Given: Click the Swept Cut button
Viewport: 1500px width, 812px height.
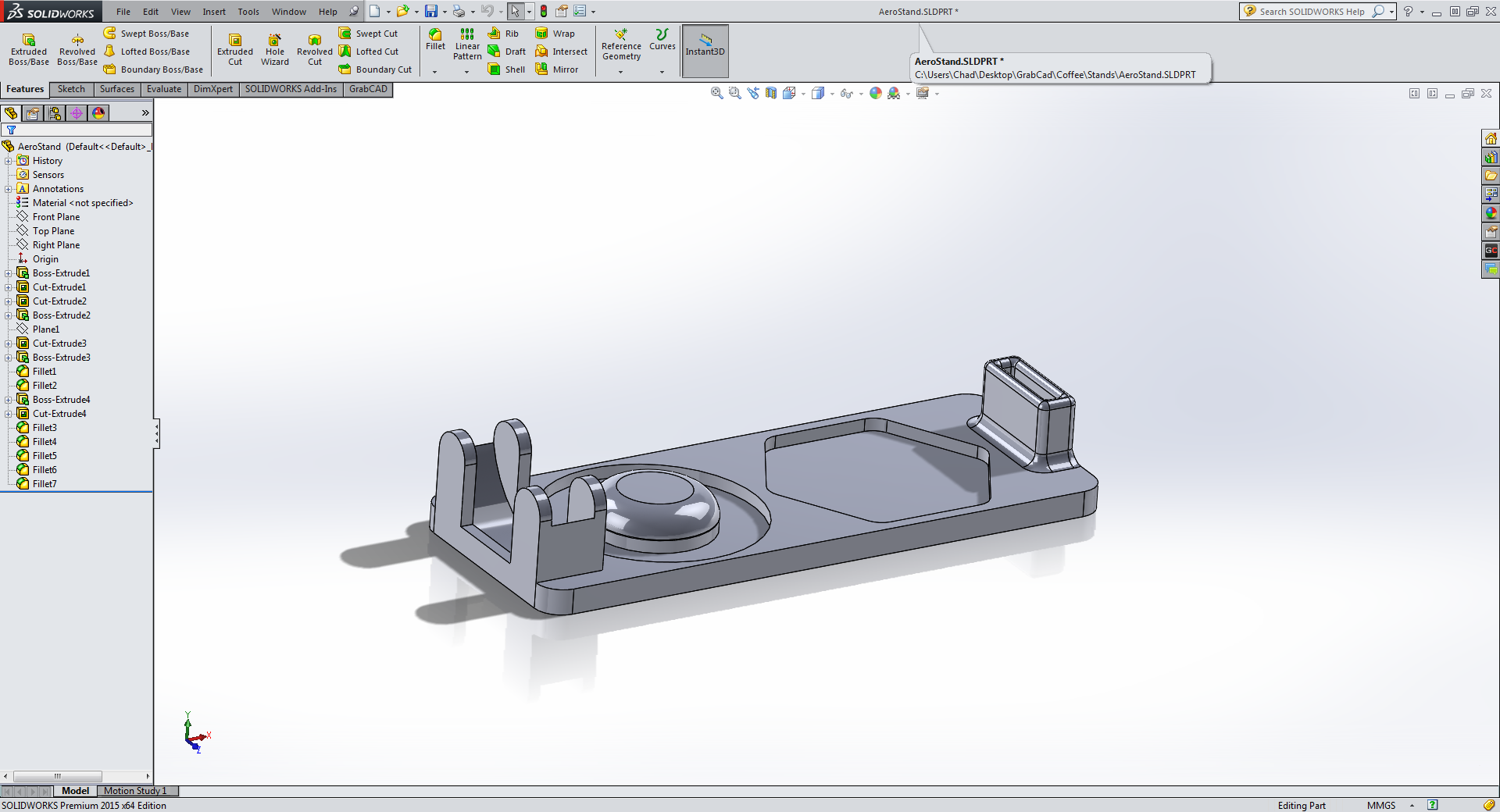Looking at the screenshot, I should tap(368, 34).
